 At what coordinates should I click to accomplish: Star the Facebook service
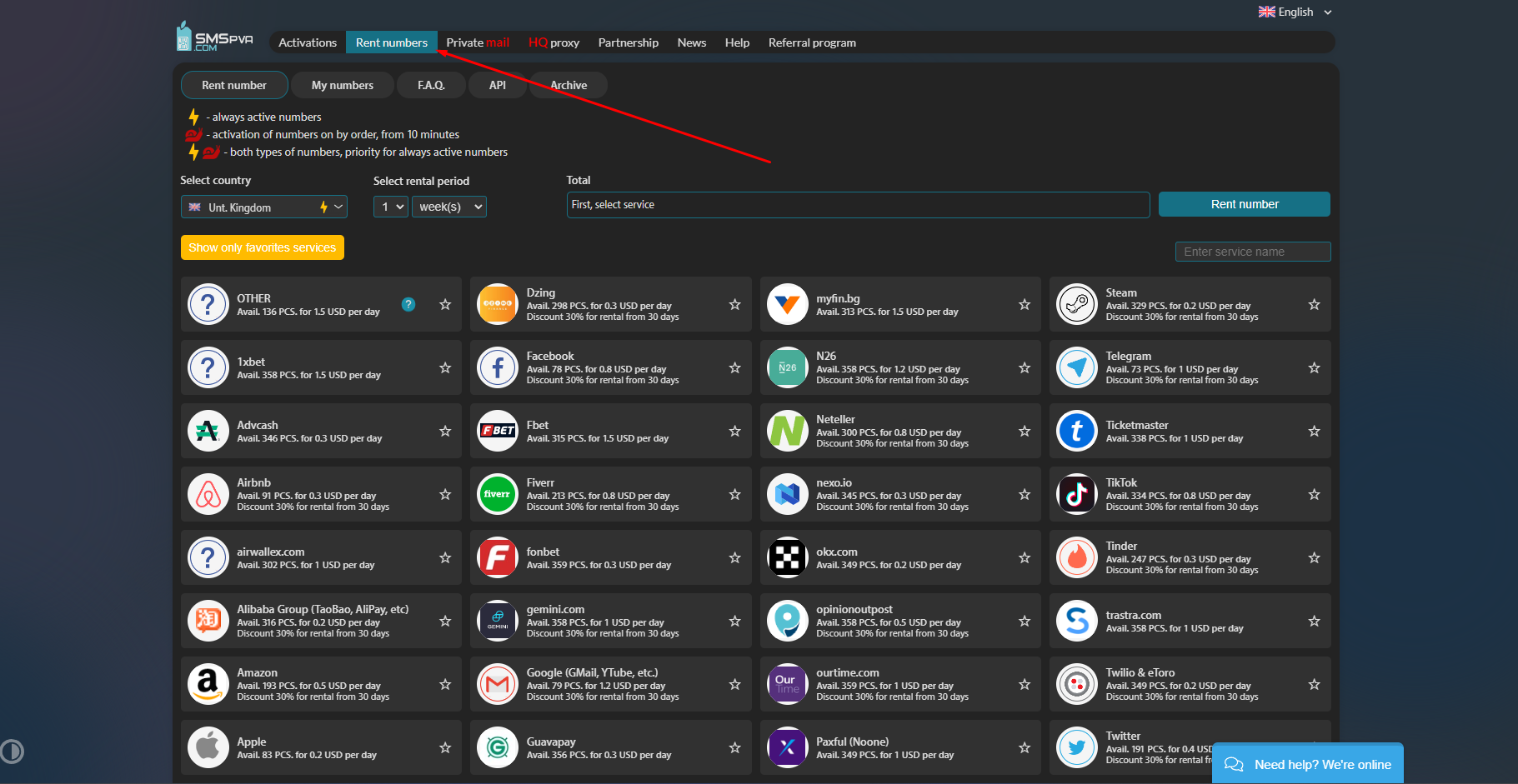click(735, 367)
